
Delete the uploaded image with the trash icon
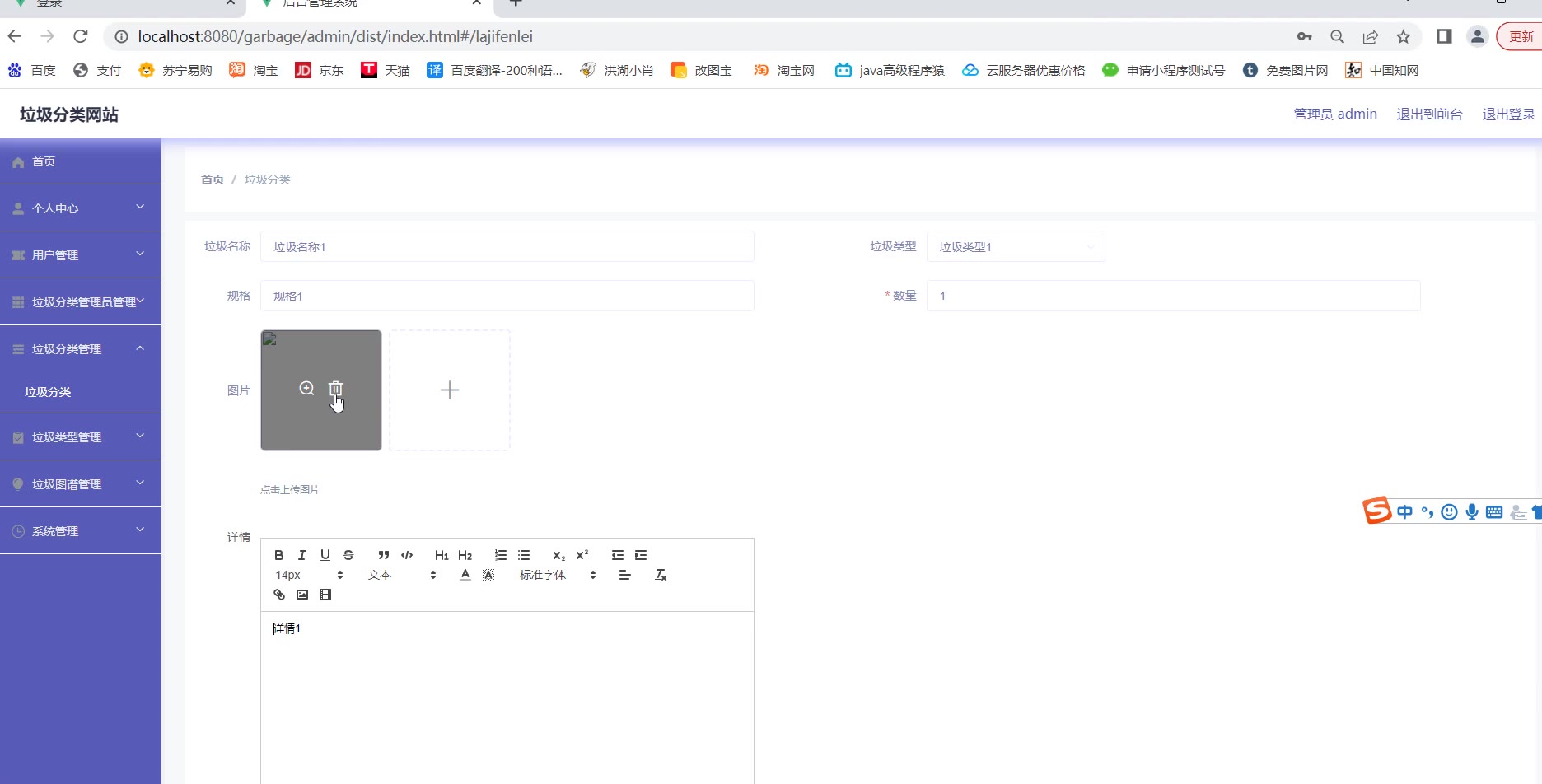[335, 388]
